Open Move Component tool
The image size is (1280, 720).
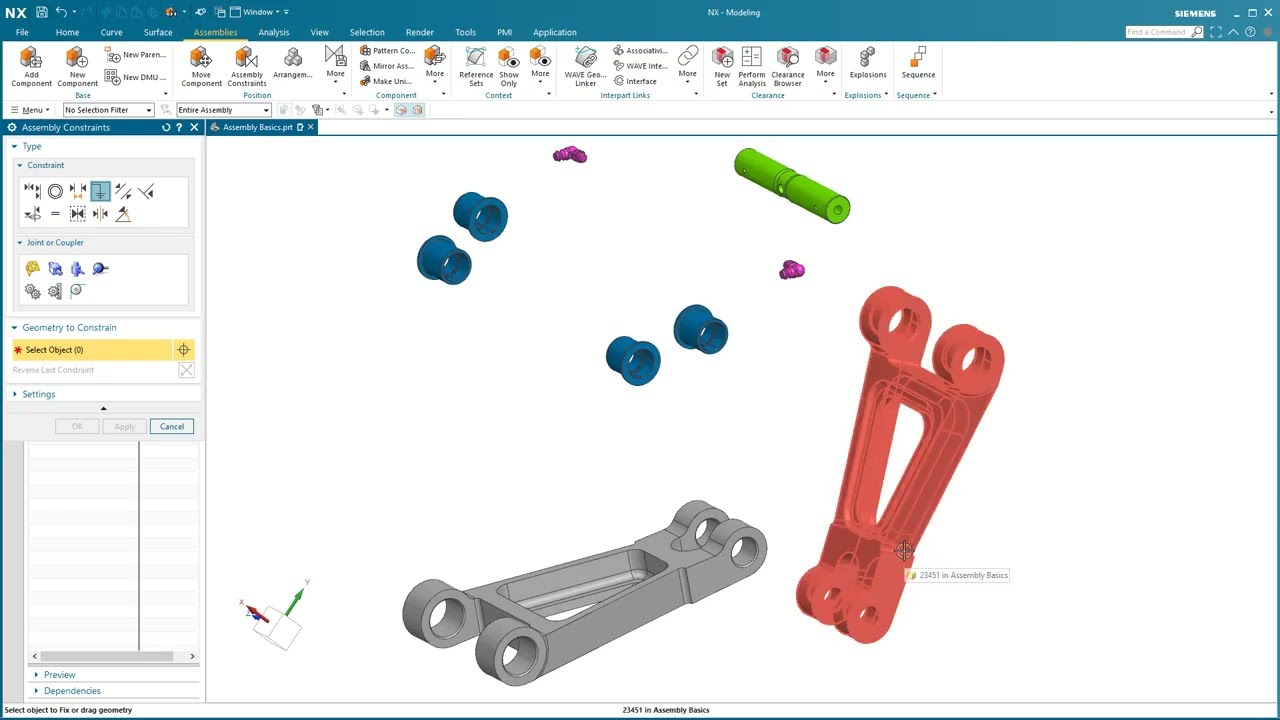(201, 67)
